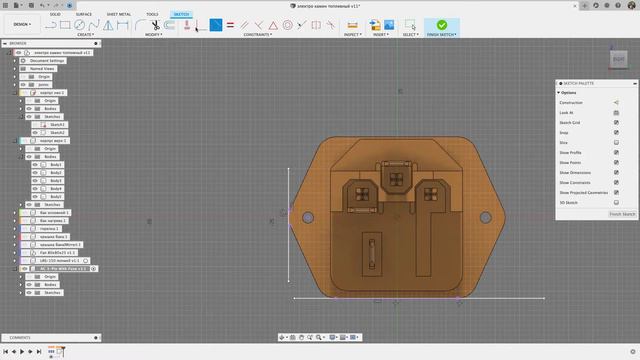640x360 pixels.
Task: Select the Spline sketch tool
Action: point(94,25)
